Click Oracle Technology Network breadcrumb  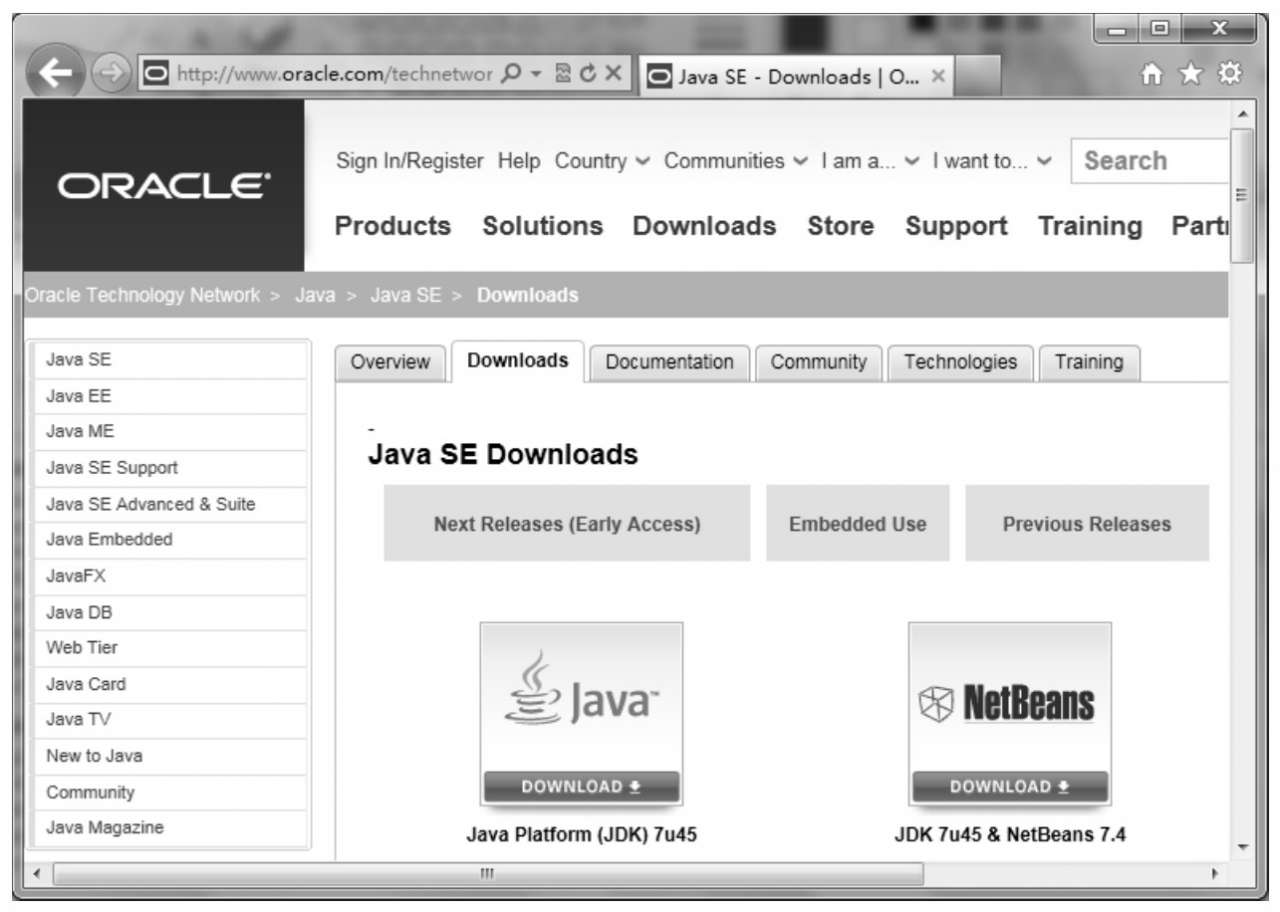142,295
